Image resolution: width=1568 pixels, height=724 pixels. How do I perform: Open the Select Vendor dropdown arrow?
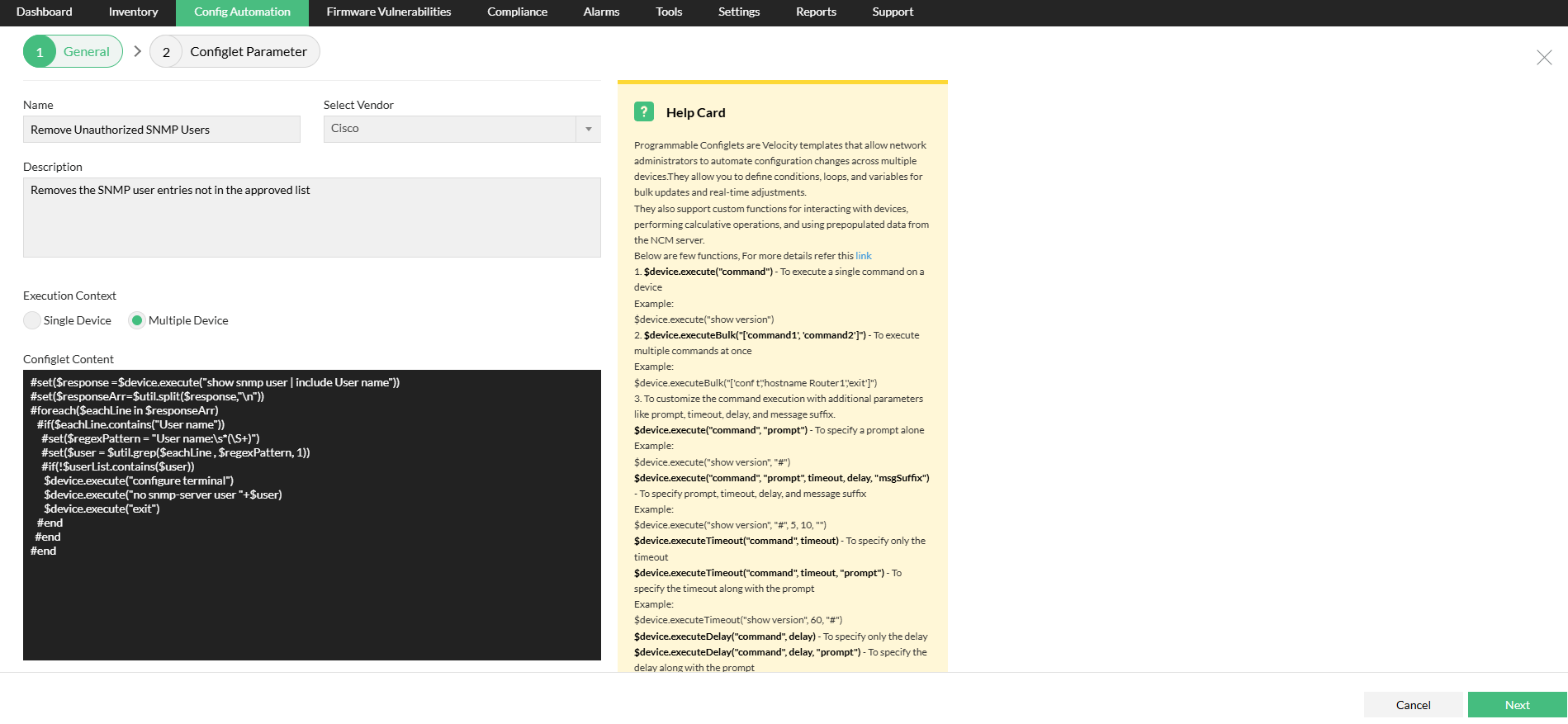[588, 129]
